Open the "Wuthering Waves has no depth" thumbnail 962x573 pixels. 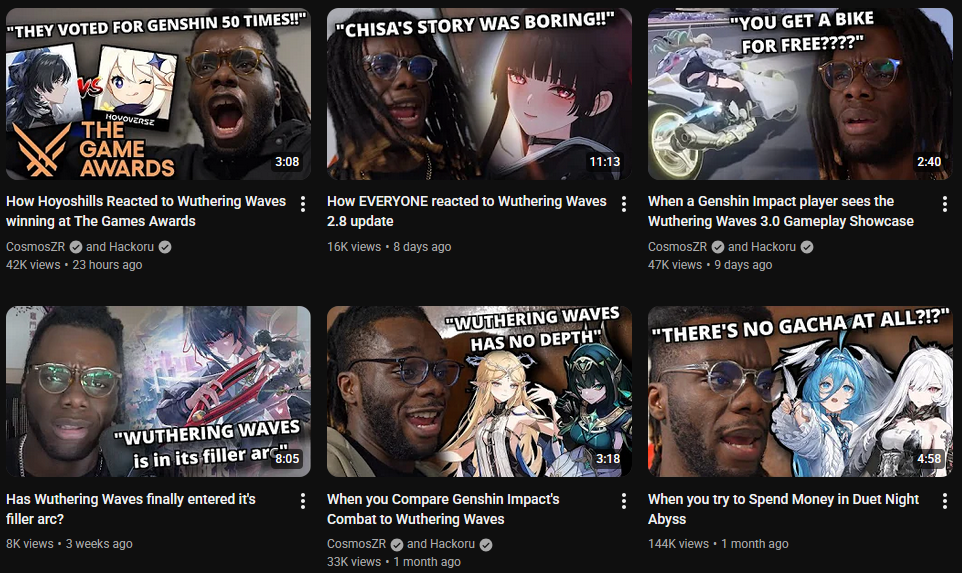click(479, 391)
